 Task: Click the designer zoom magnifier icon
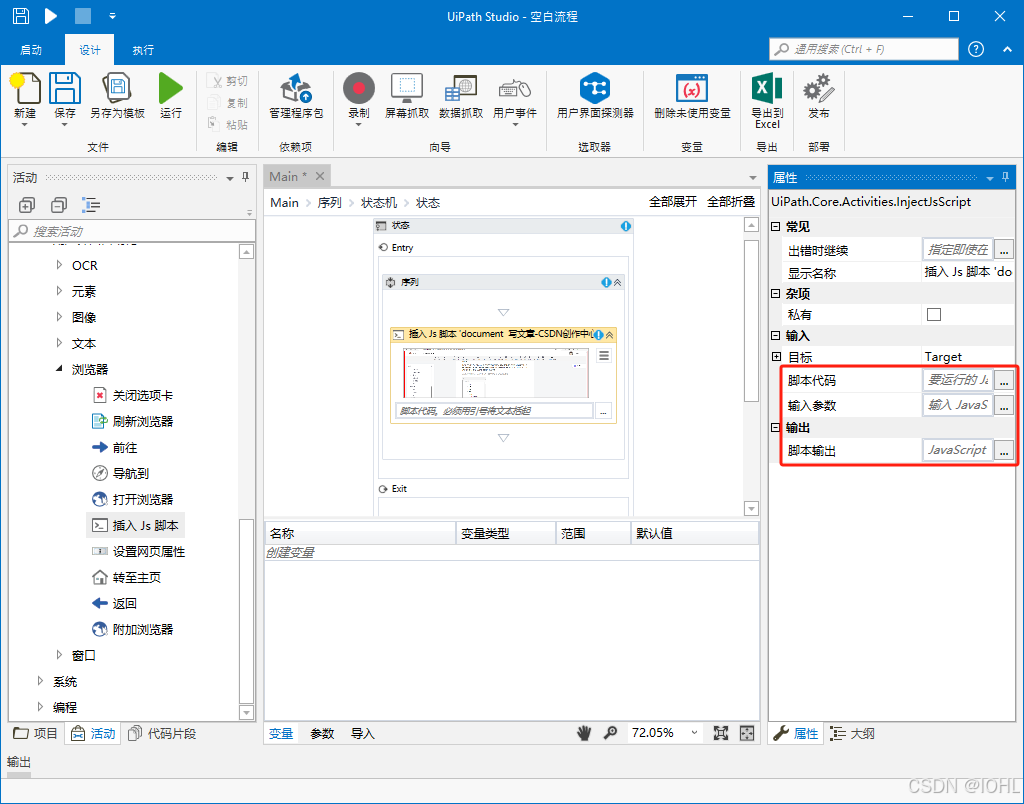(x=610, y=733)
